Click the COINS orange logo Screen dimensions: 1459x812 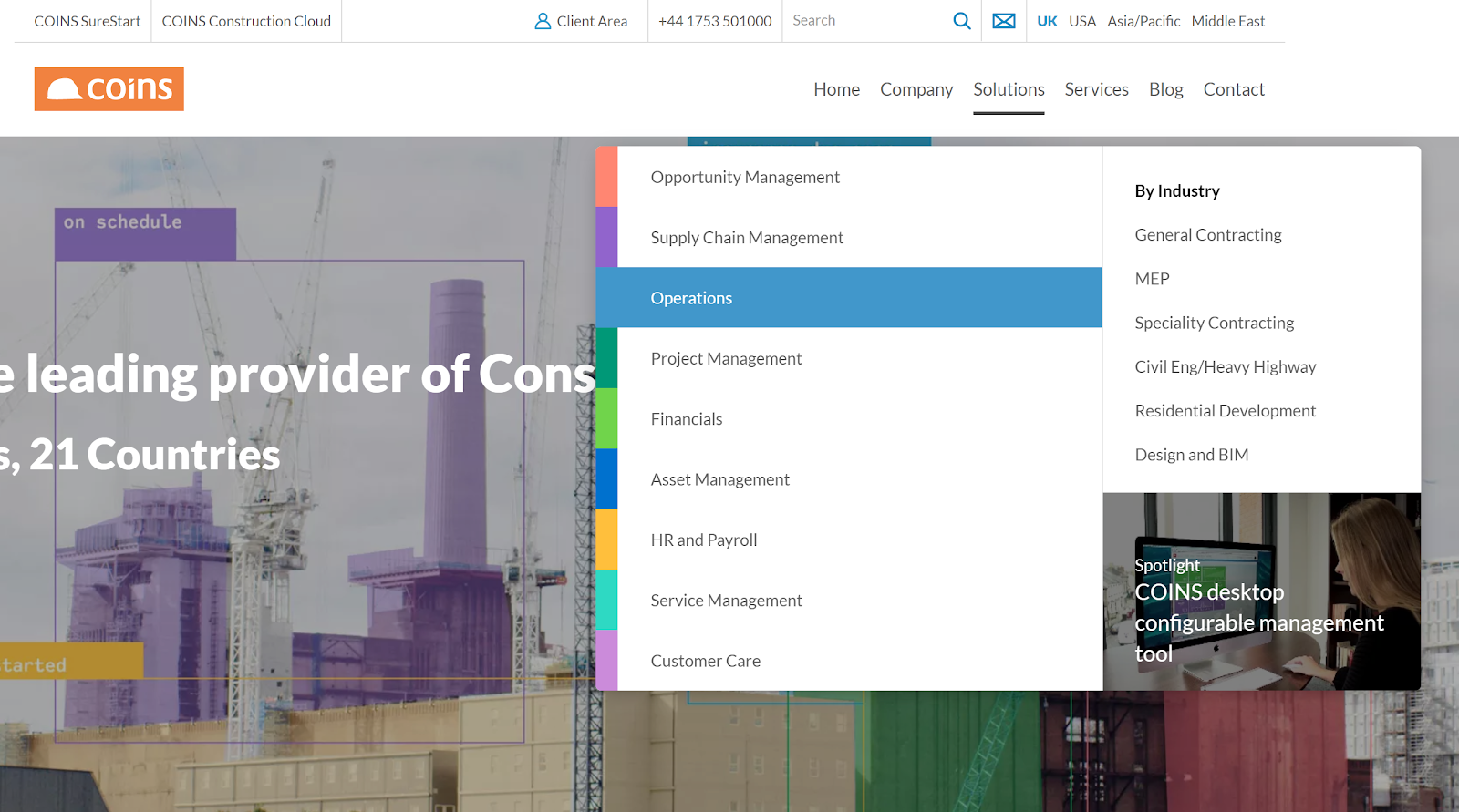pyautogui.click(x=109, y=89)
